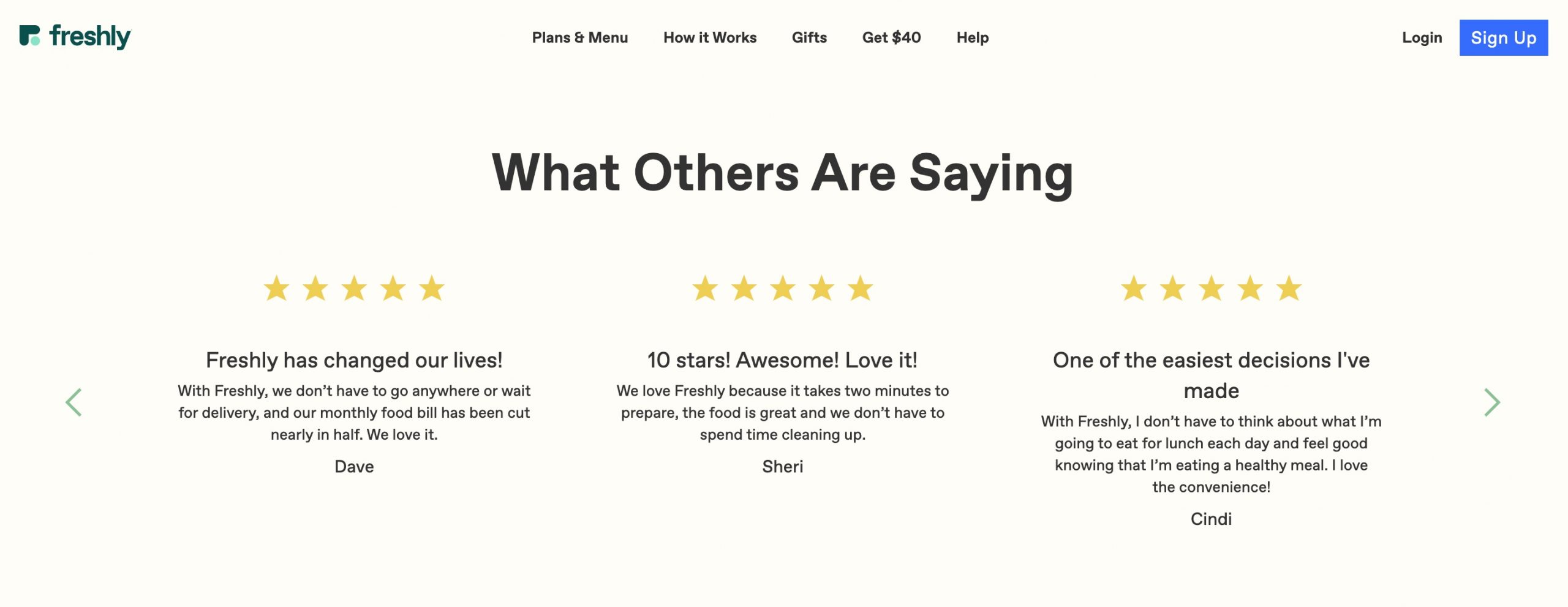Click the 'What Others Are Saying' heading
The height and width of the screenshot is (607, 1568).
coord(782,173)
